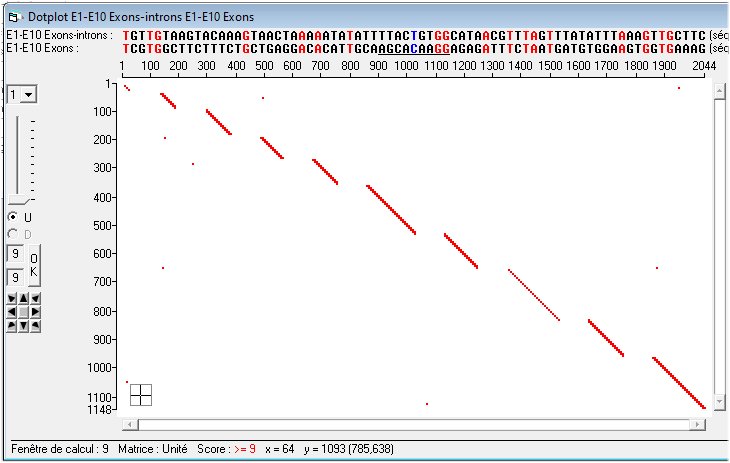
Task: Click the down-left diagonal arrow button
Action: (x=11, y=326)
